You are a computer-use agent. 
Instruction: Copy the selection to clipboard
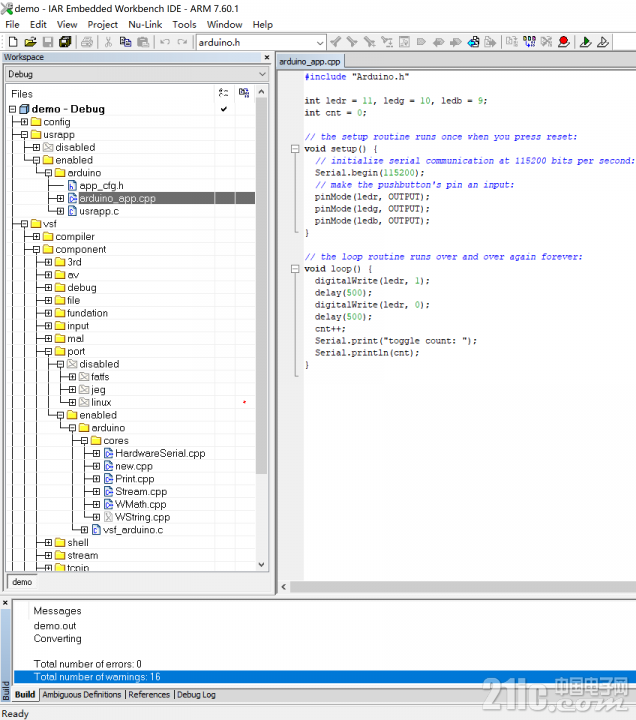click(125, 42)
